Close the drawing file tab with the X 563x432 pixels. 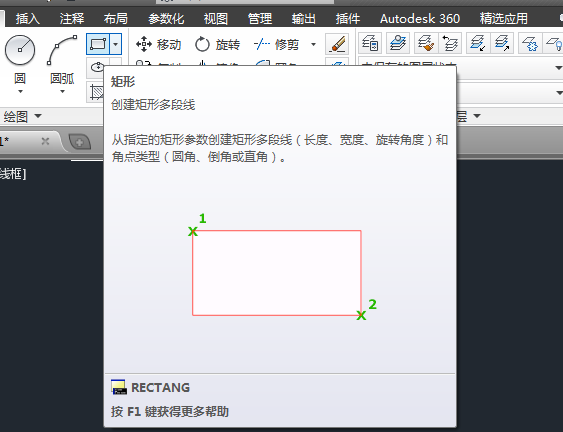[45, 141]
